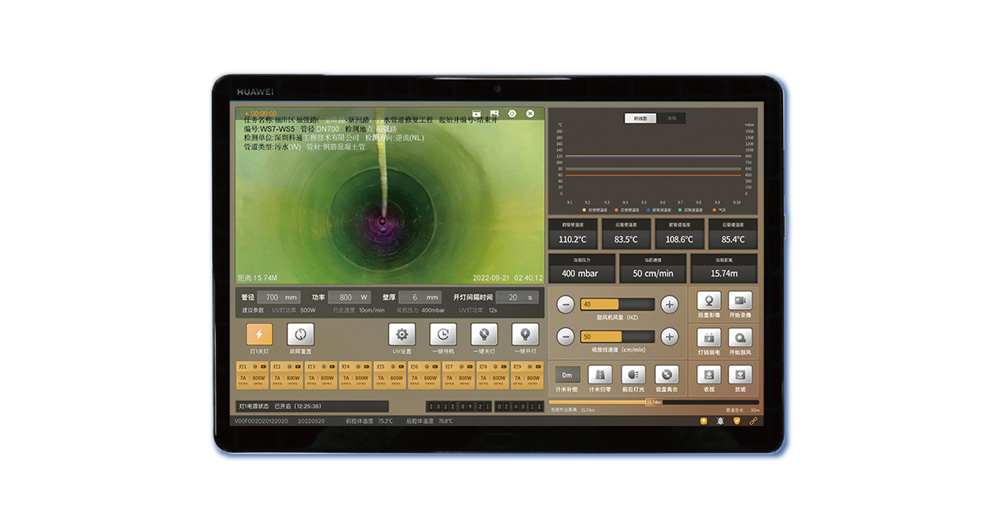The width and height of the screenshot is (1000, 520).
Task: Switch to the 折线图 line chart tab
Action: point(640,118)
